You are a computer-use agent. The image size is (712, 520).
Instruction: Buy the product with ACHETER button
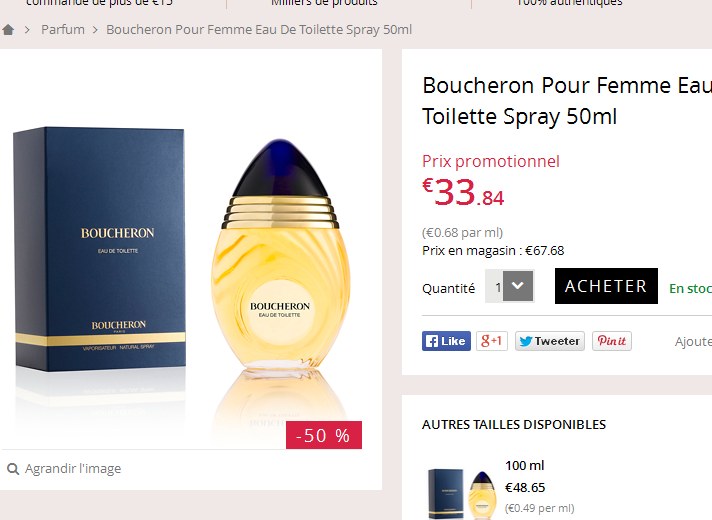pyautogui.click(x=606, y=286)
